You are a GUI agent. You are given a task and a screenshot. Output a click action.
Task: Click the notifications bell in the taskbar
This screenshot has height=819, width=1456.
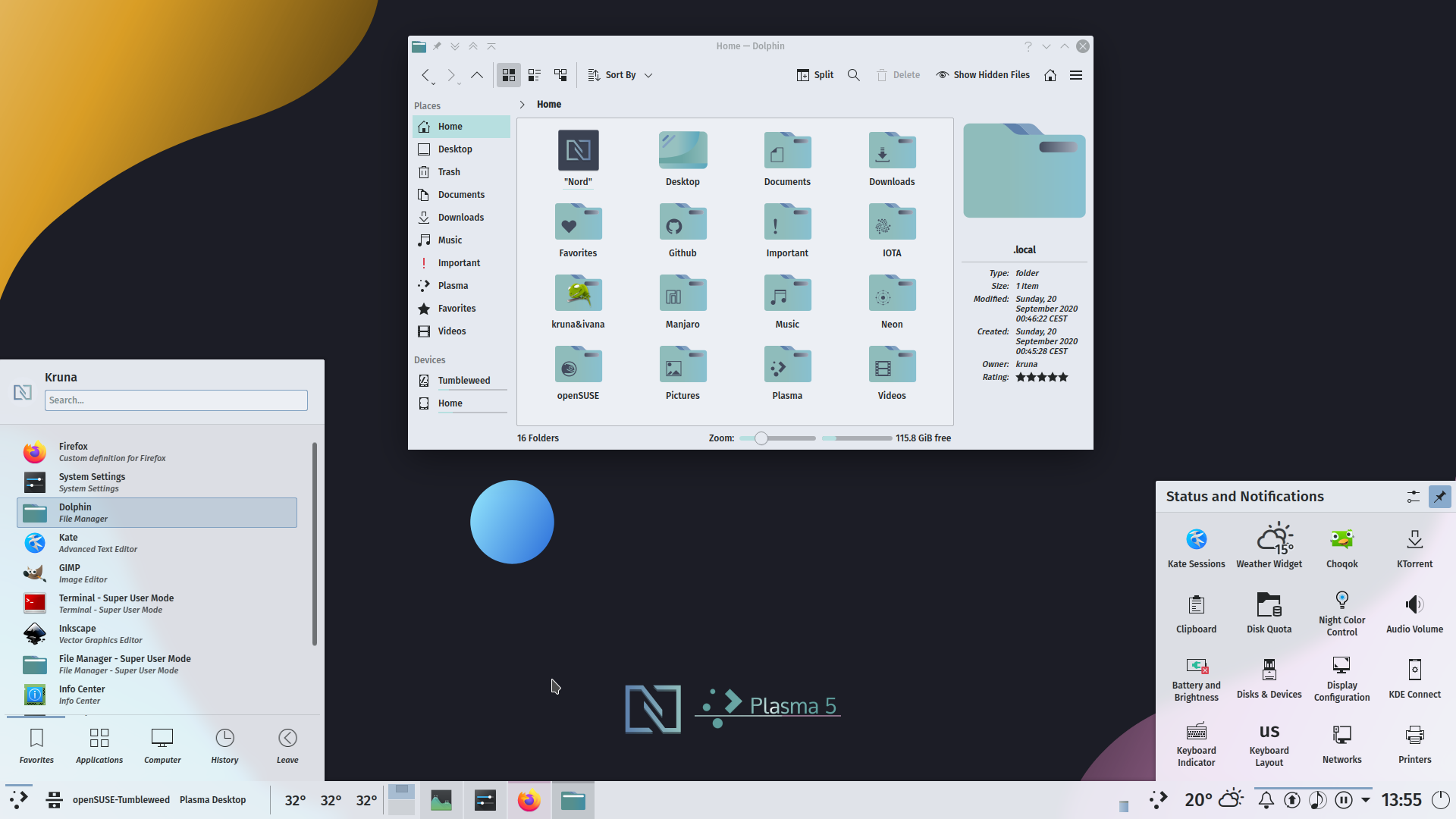point(1266,800)
